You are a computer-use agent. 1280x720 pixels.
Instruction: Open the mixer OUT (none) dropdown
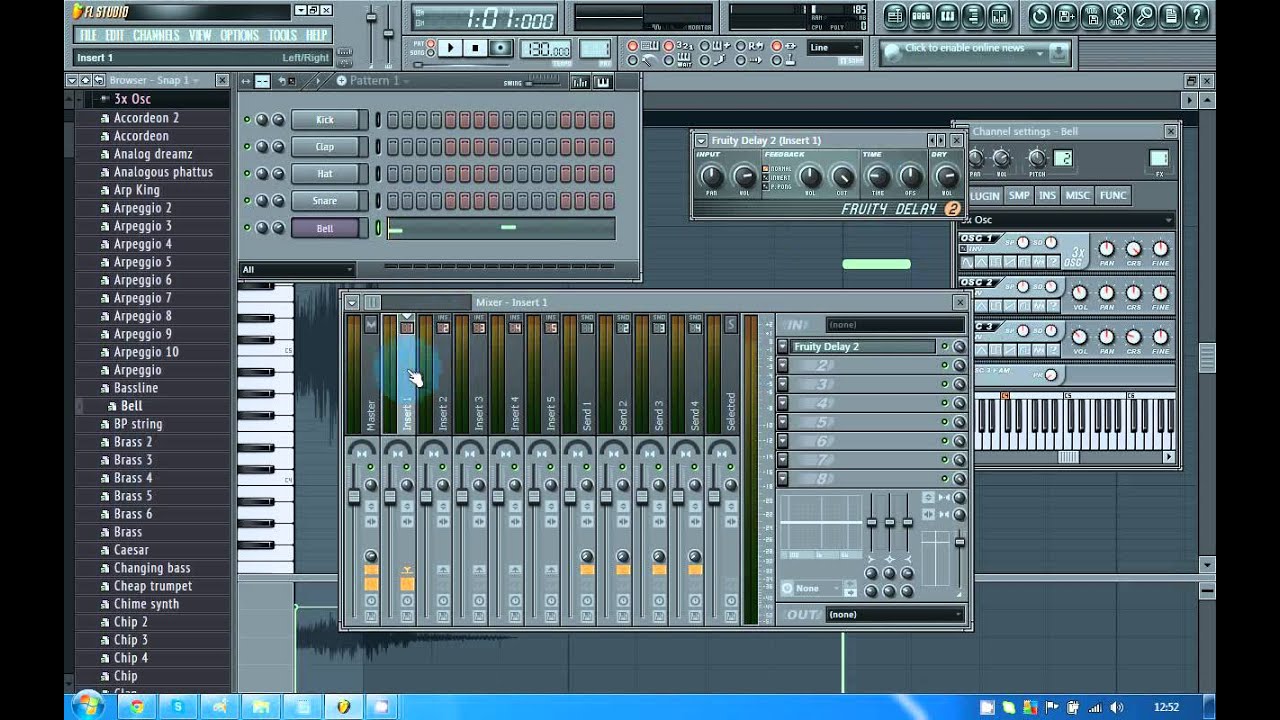(895, 614)
